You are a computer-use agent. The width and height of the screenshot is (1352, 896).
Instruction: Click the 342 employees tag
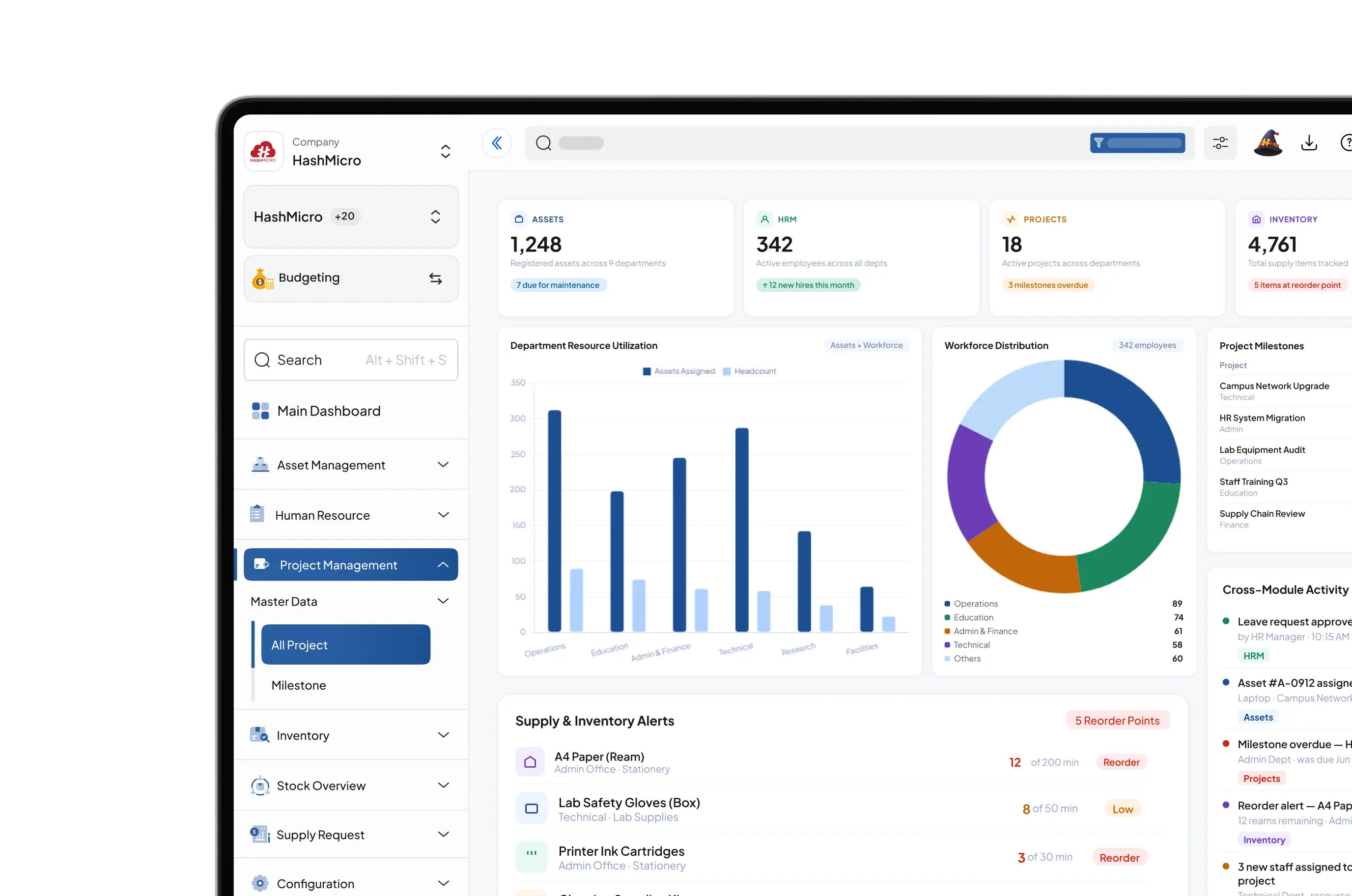click(1148, 345)
